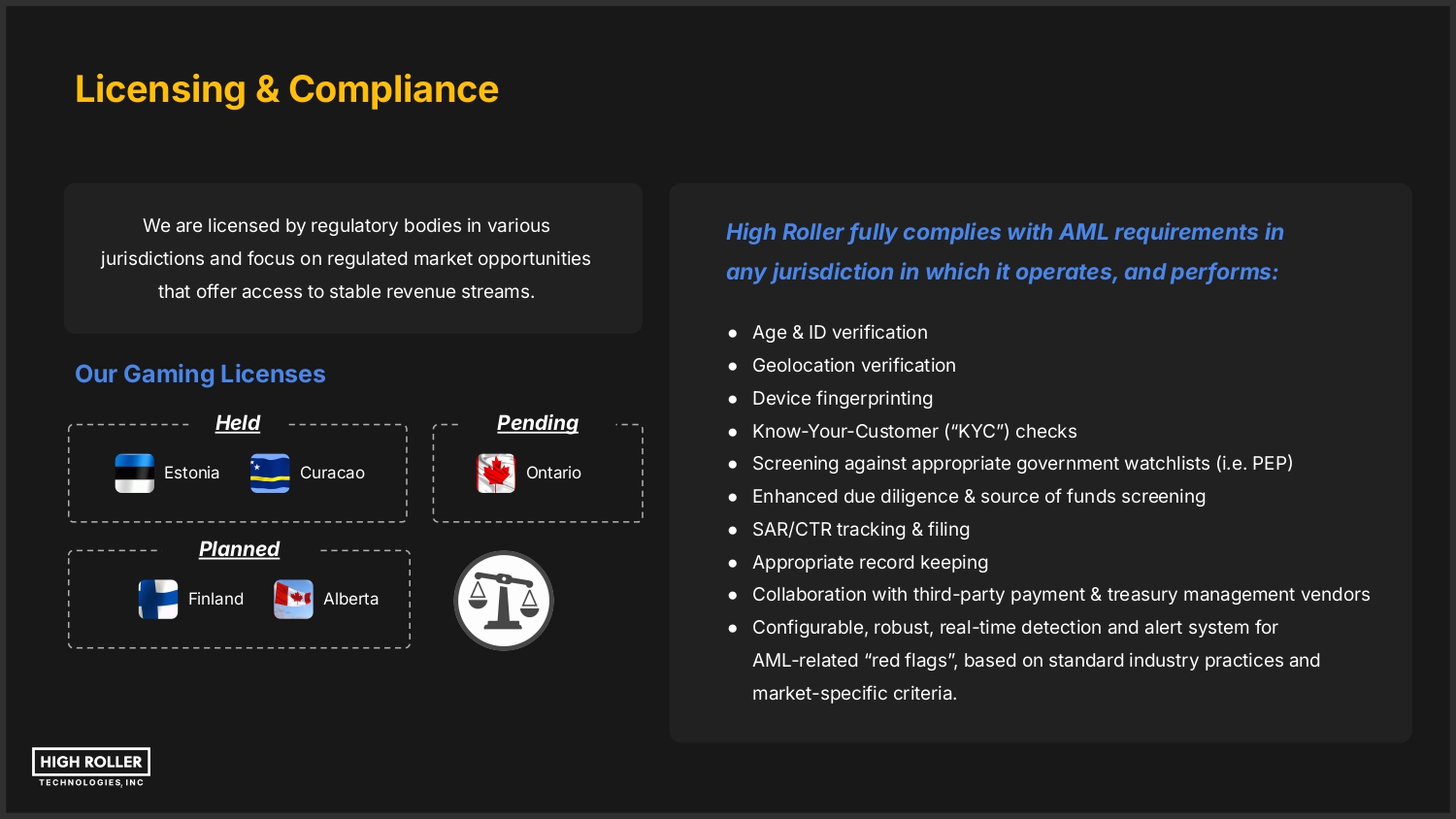
Task: Click the Pending license heading
Action: point(538,423)
